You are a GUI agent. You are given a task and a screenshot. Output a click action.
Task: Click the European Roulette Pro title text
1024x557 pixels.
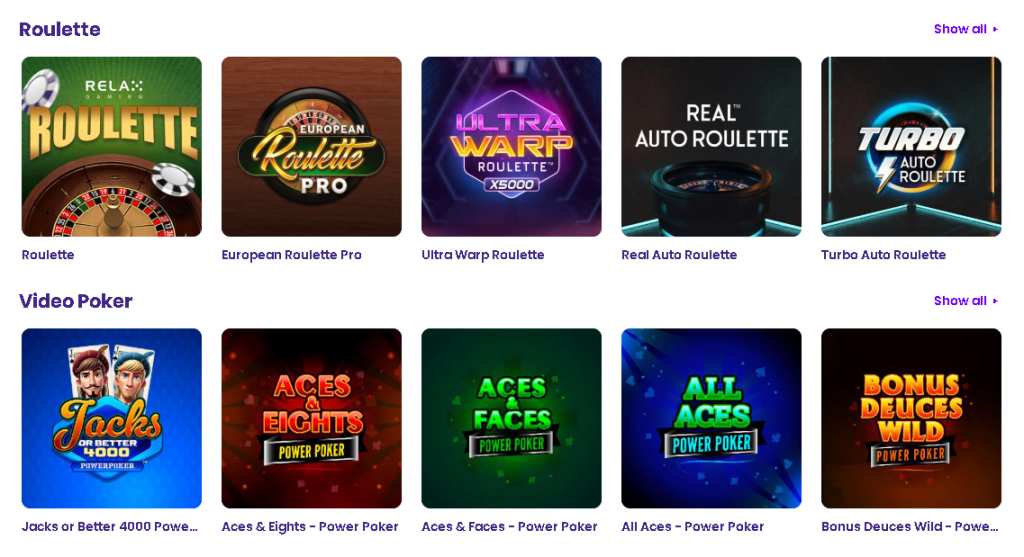pos(291,255)
